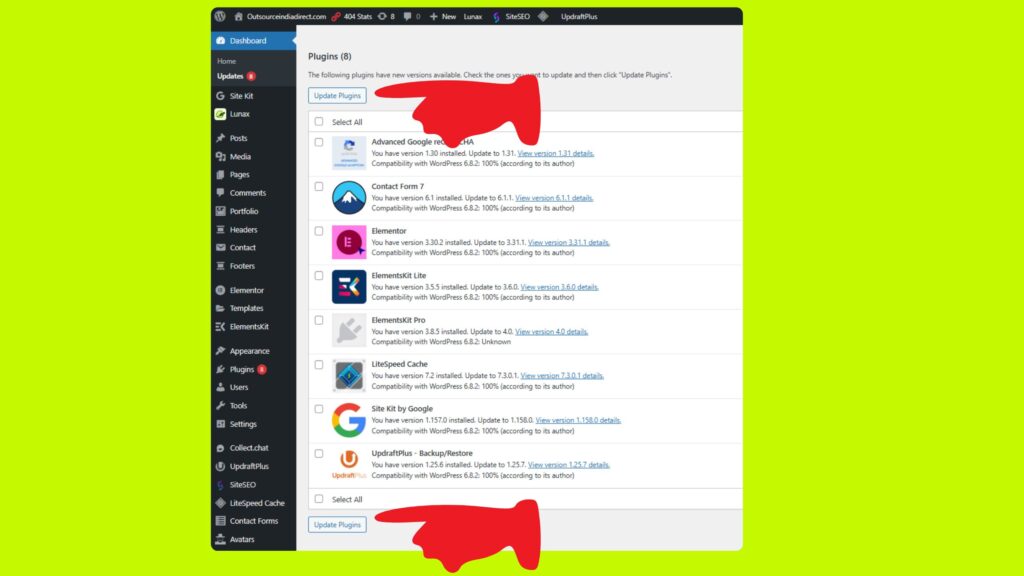Check the Contact Form 7 checkbox

point(320,184)
